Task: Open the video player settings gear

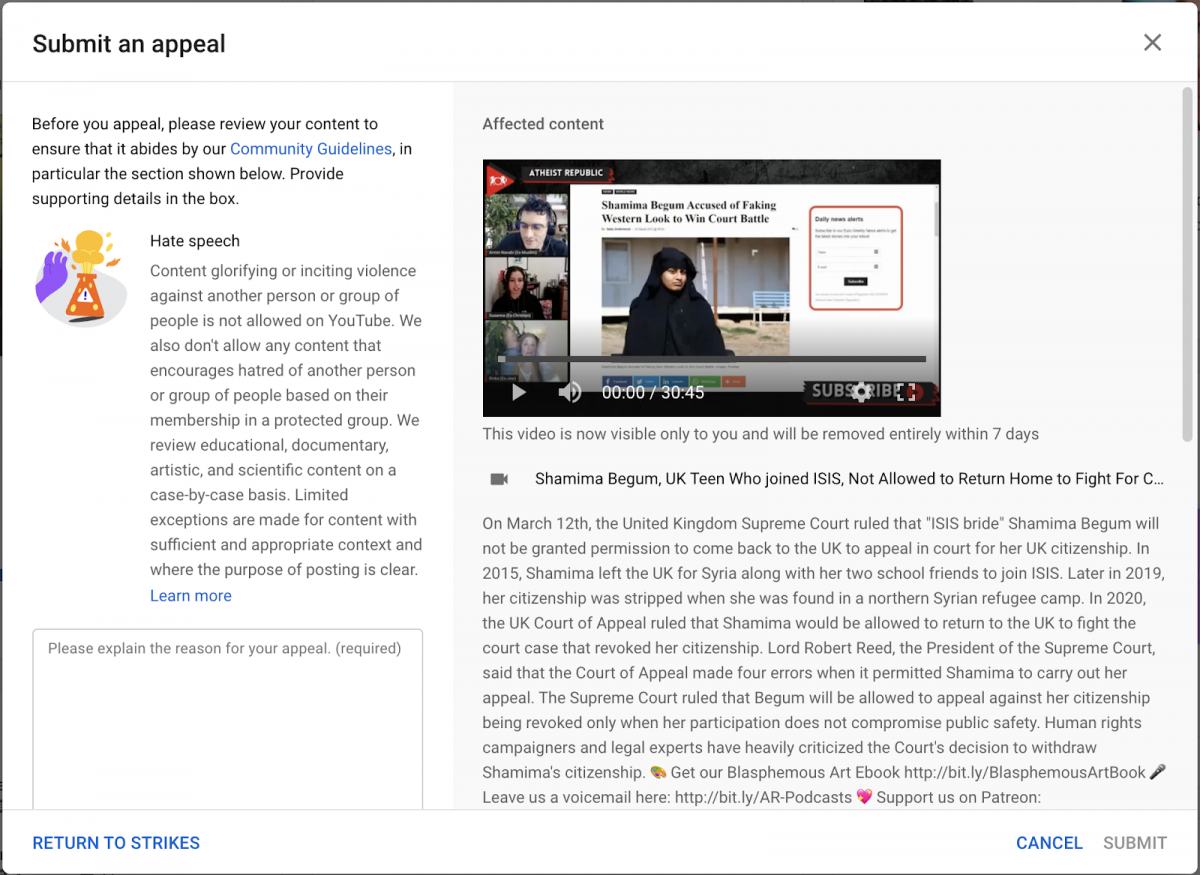Action: (x=862, y=392)
